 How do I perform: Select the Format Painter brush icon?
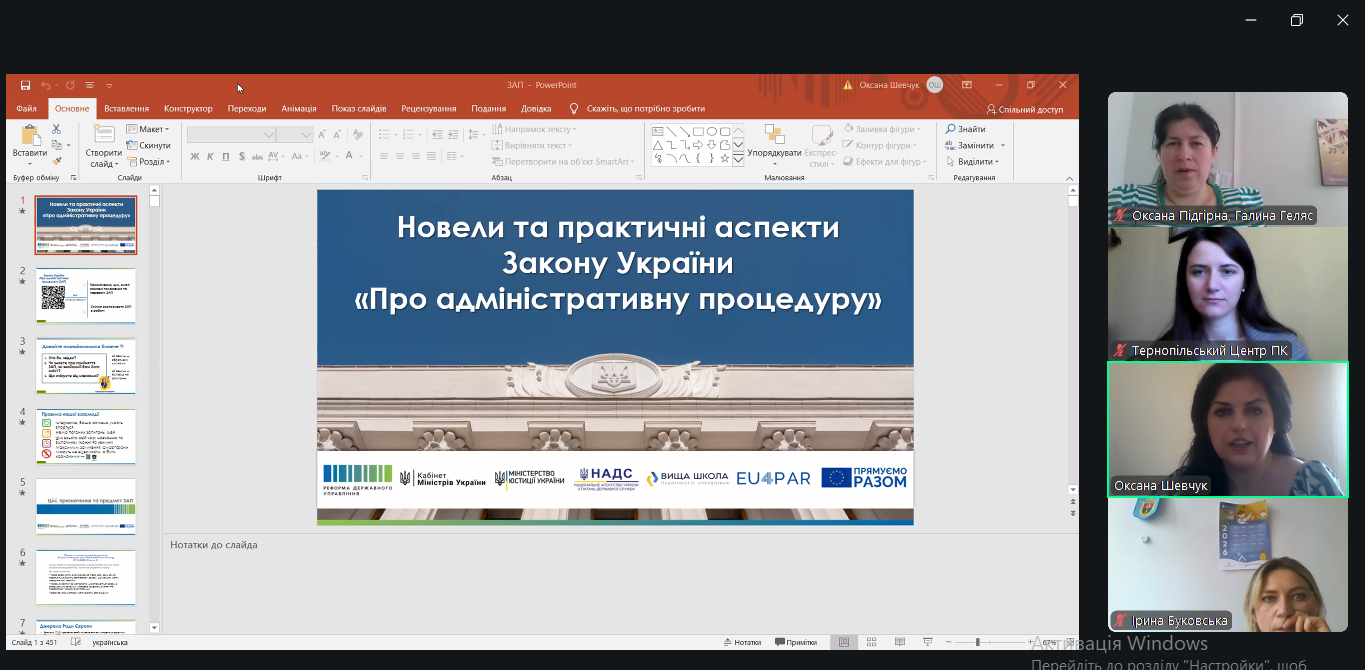pyautogui.click(x=56, y=160)
